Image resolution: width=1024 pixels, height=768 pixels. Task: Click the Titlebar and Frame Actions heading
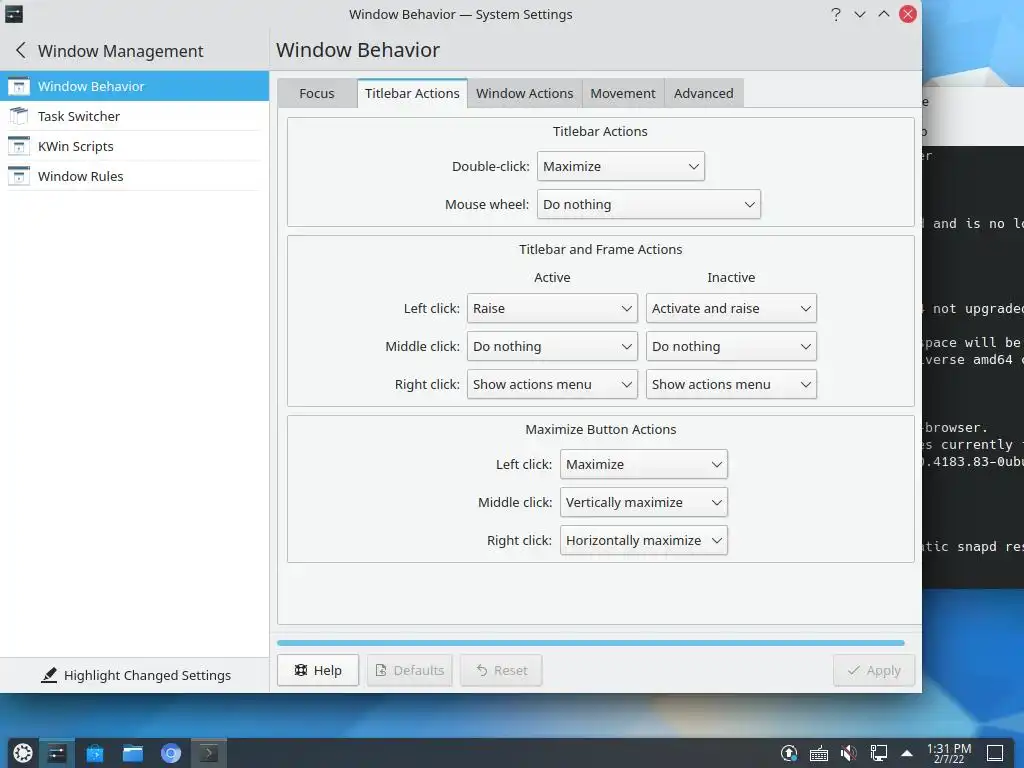[600, 249]
